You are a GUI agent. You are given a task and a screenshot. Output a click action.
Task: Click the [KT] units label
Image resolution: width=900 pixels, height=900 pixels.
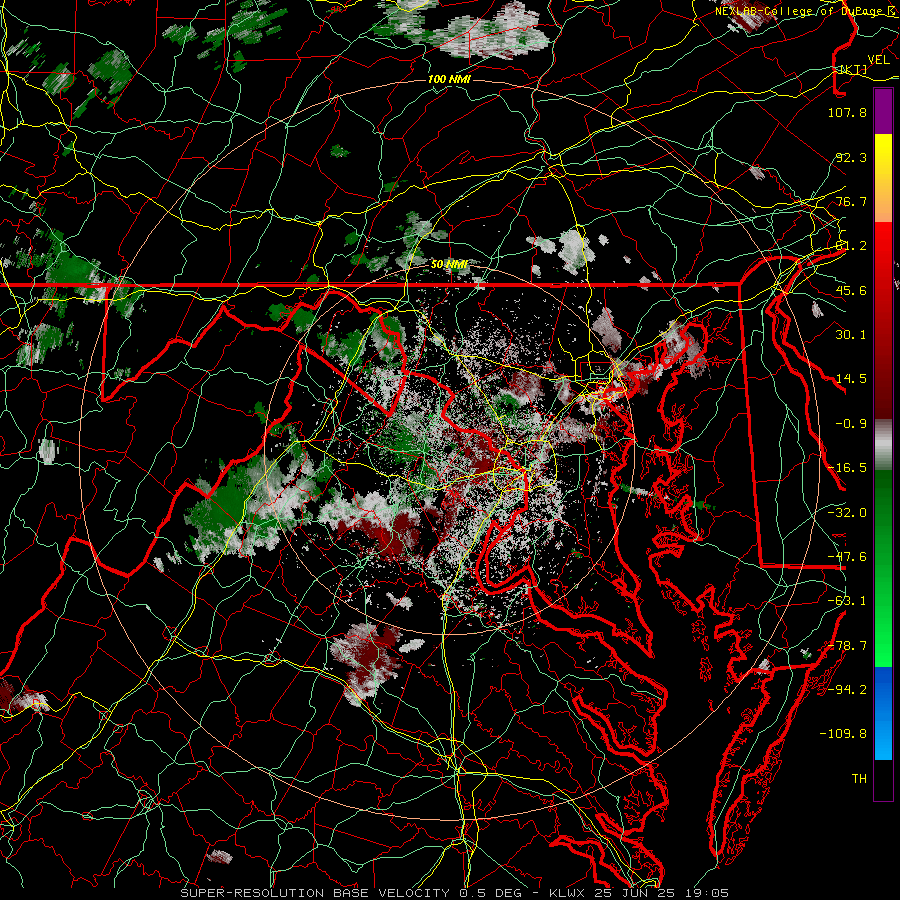coord(853,69)
